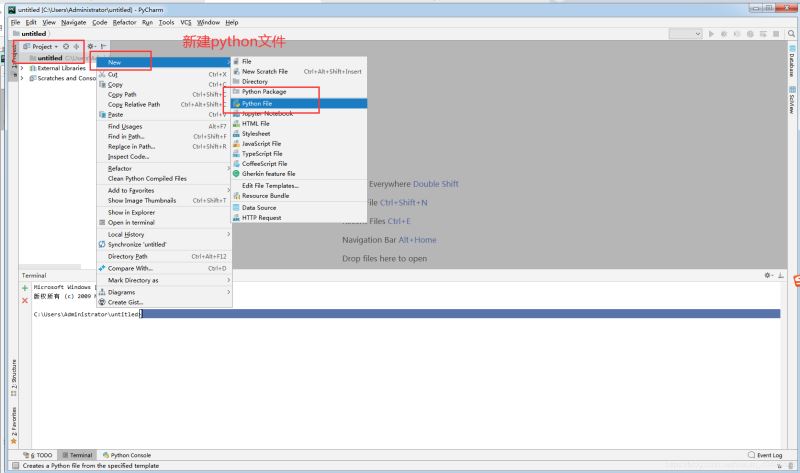Viewport: 800px width, 473px height.
Task: Choose TypeScript File from the submenu
Action: point(299,154)
